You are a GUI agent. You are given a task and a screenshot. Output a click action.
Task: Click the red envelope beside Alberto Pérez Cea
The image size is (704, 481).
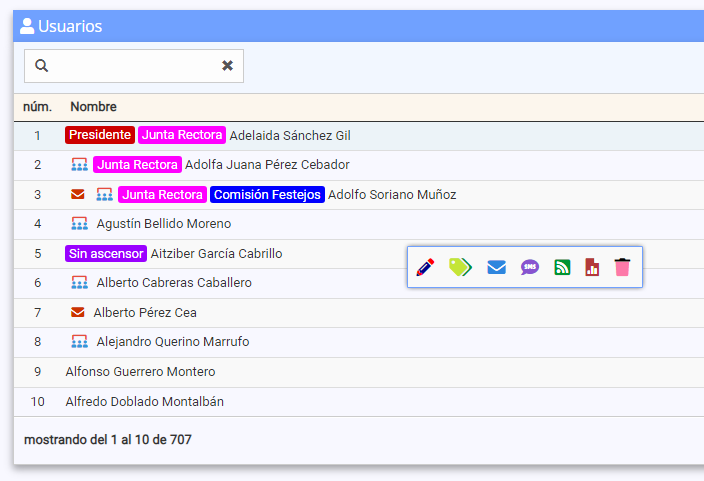(78, 312)
